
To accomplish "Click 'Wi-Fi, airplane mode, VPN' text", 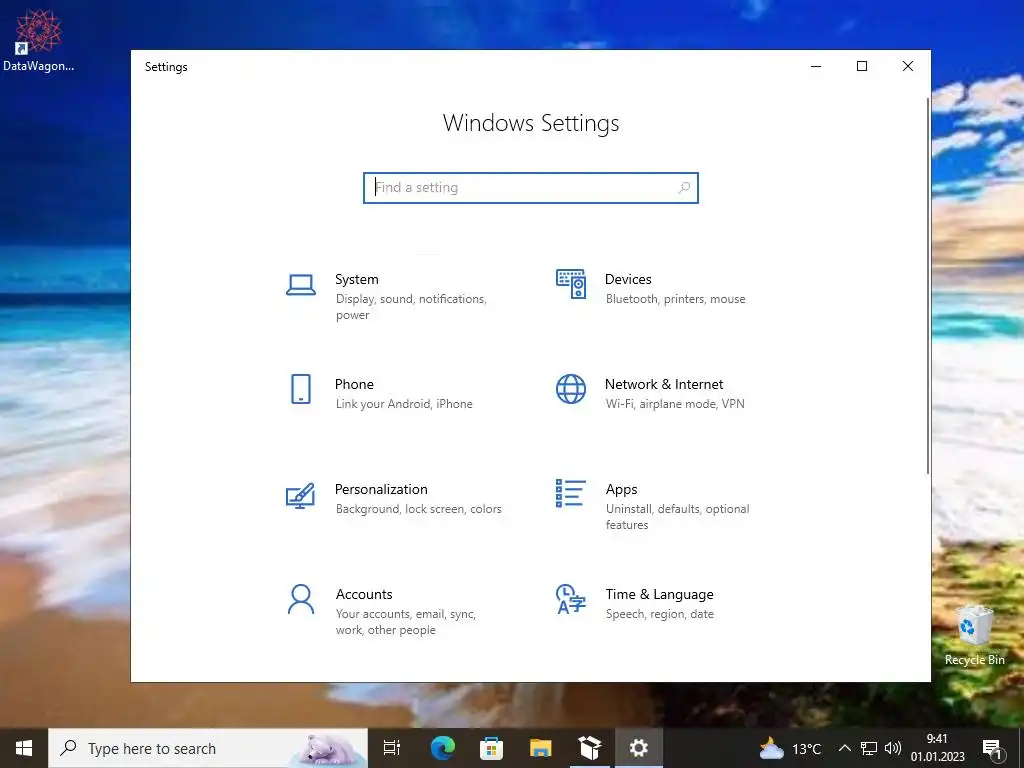I will (x=675, y=404).
